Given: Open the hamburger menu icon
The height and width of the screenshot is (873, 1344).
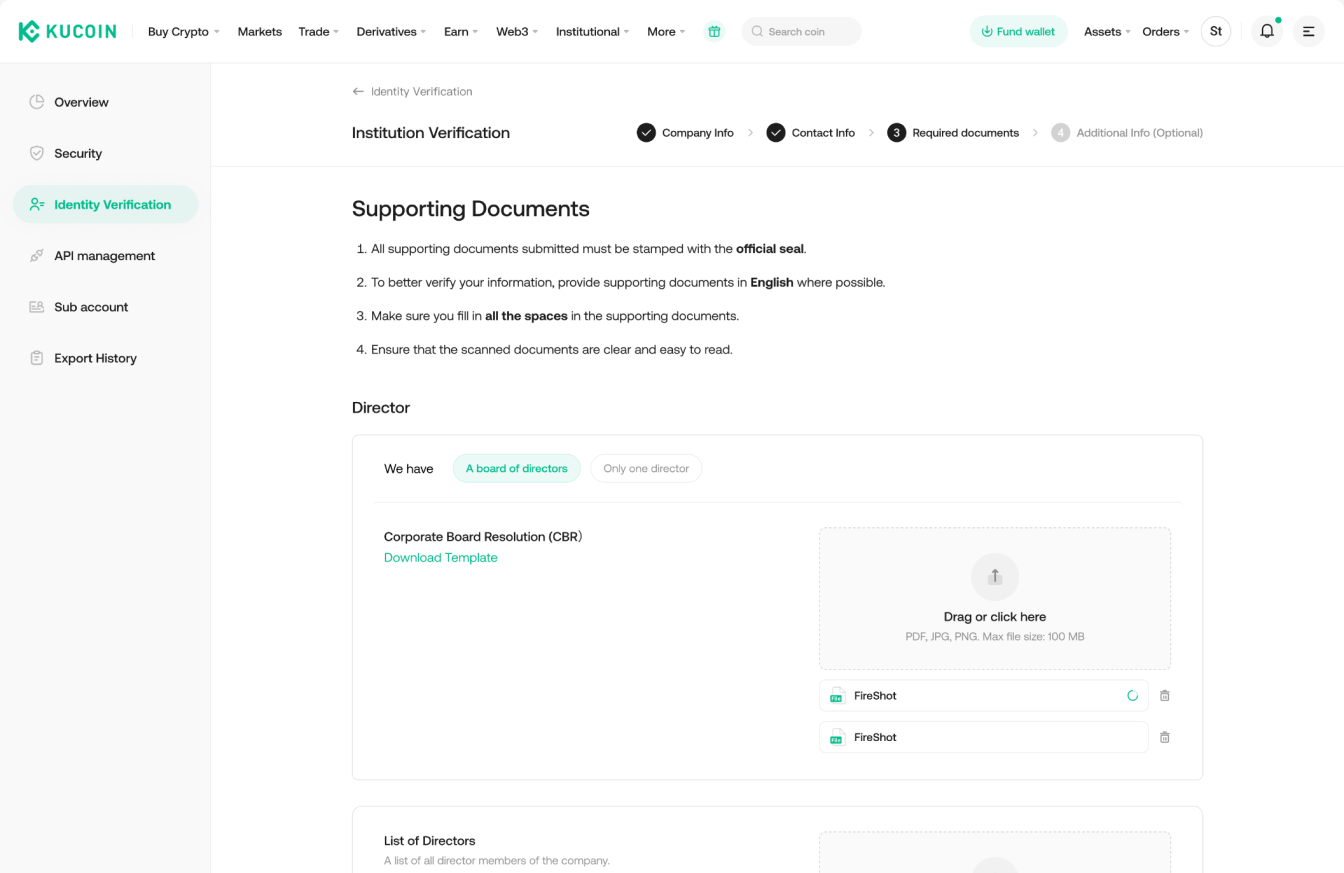Looking at the screenshot, I should (1308, 32).
